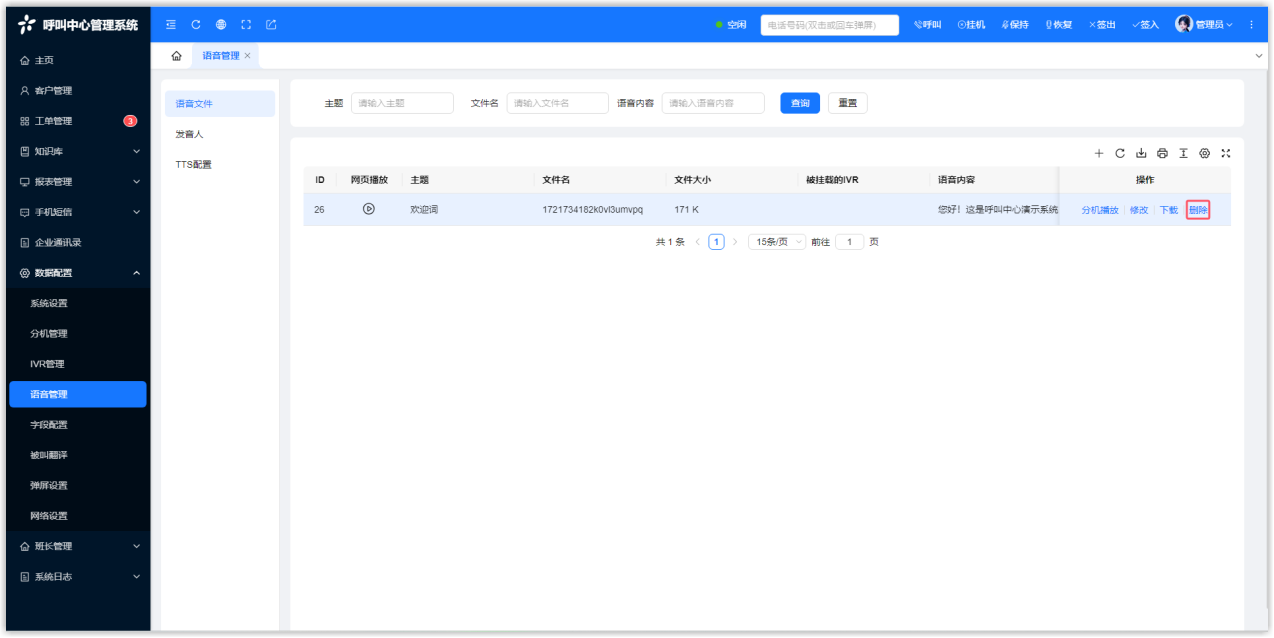
Task: Adjust table row density icon
Action: tap(1183, 153)
